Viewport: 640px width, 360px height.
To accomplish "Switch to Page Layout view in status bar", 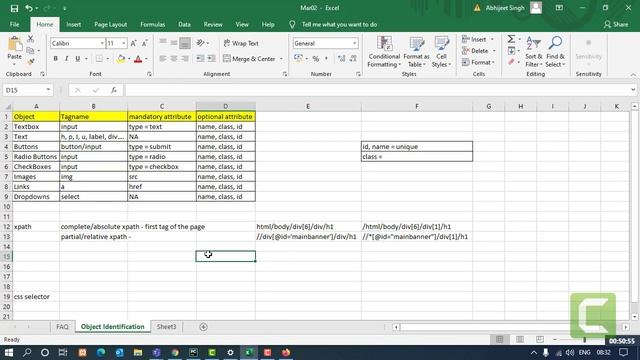I will (x=520, y=340).
